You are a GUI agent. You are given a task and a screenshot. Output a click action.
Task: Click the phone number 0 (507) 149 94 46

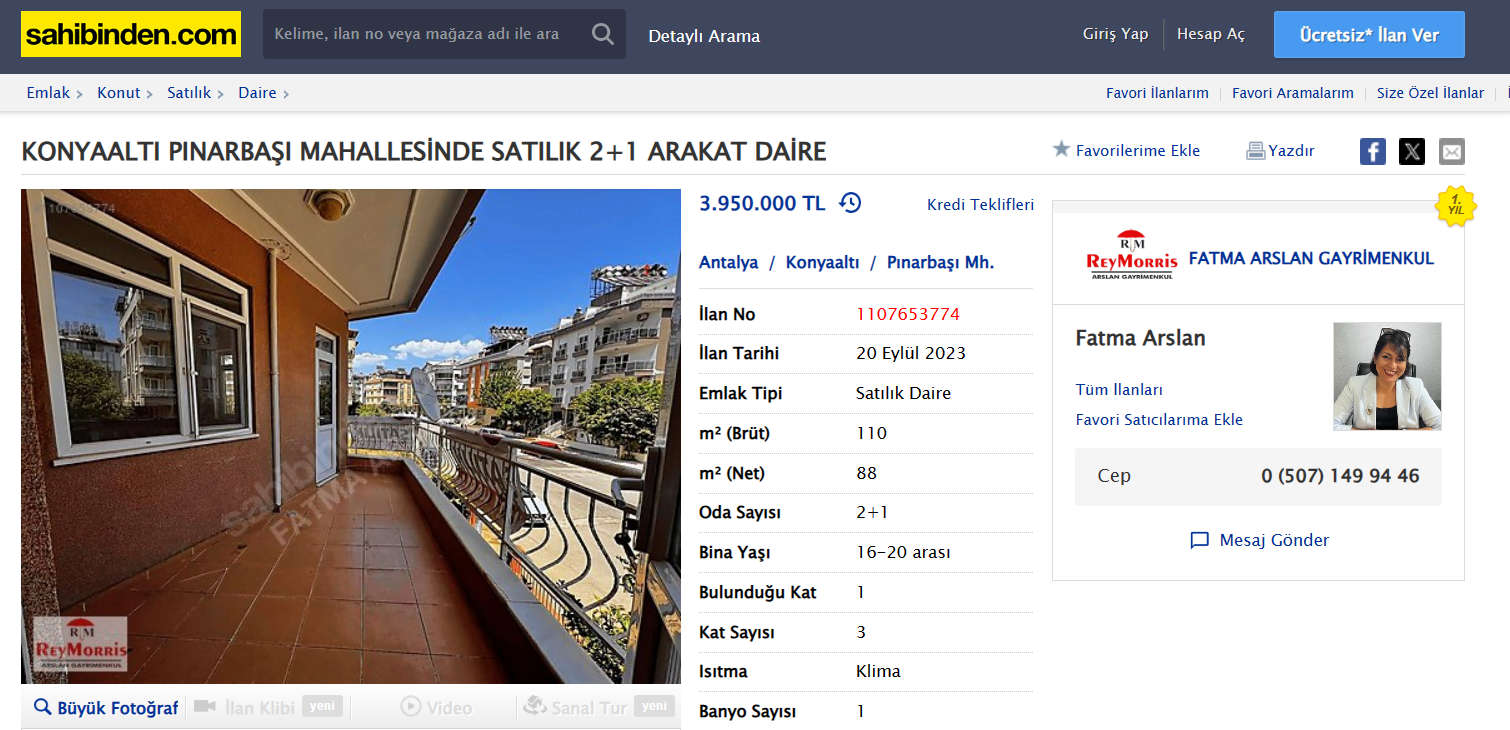click(x=1340, y=476)
